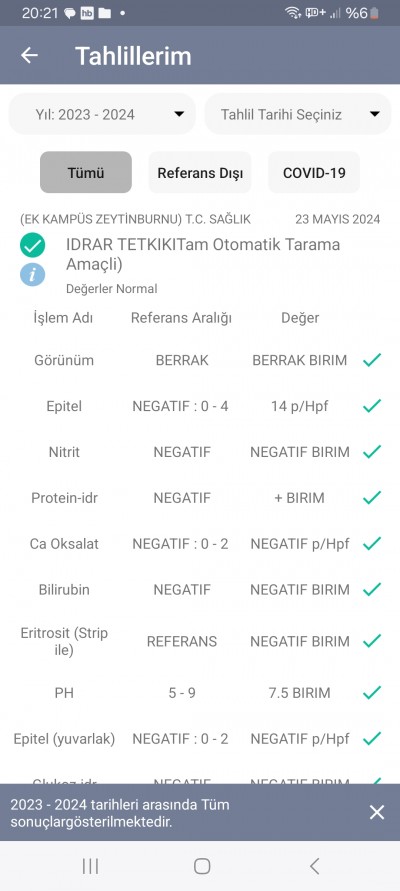Tap the checkmark beside Nitrit row
400x891 pixels.
click(372, 452)
